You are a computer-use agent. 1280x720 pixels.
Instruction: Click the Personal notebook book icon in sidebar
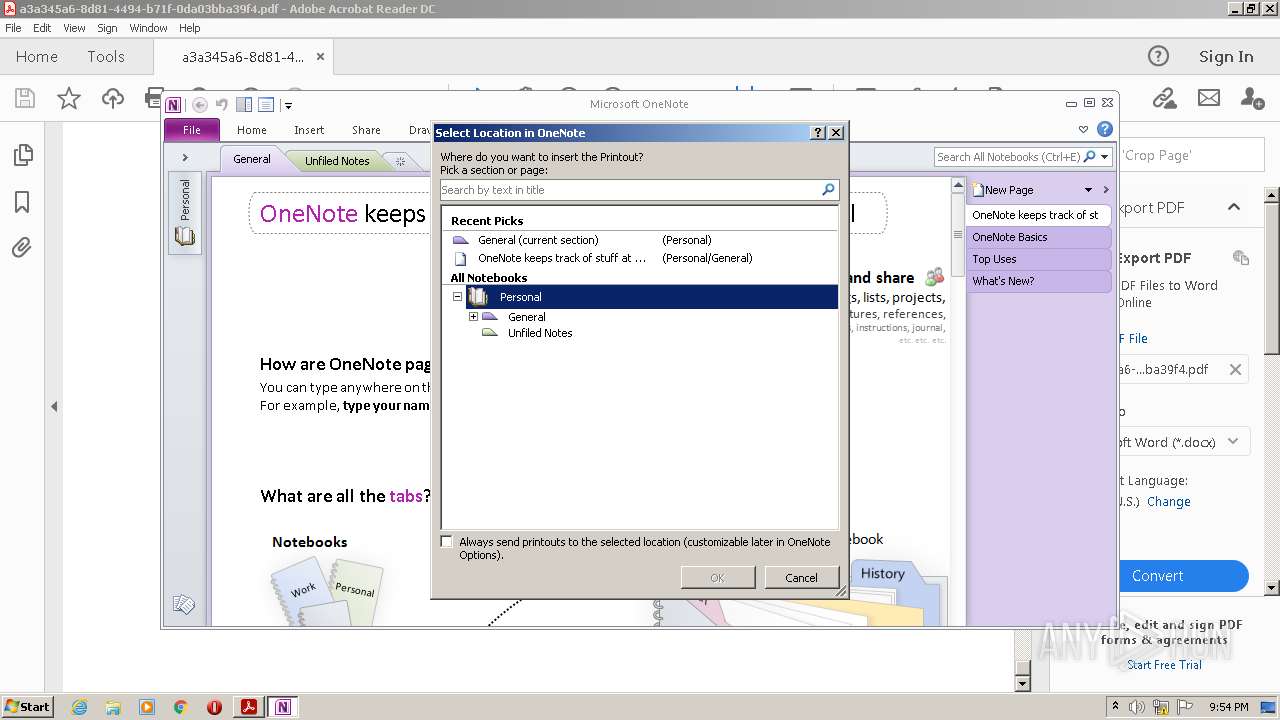(x=185, y=236)
